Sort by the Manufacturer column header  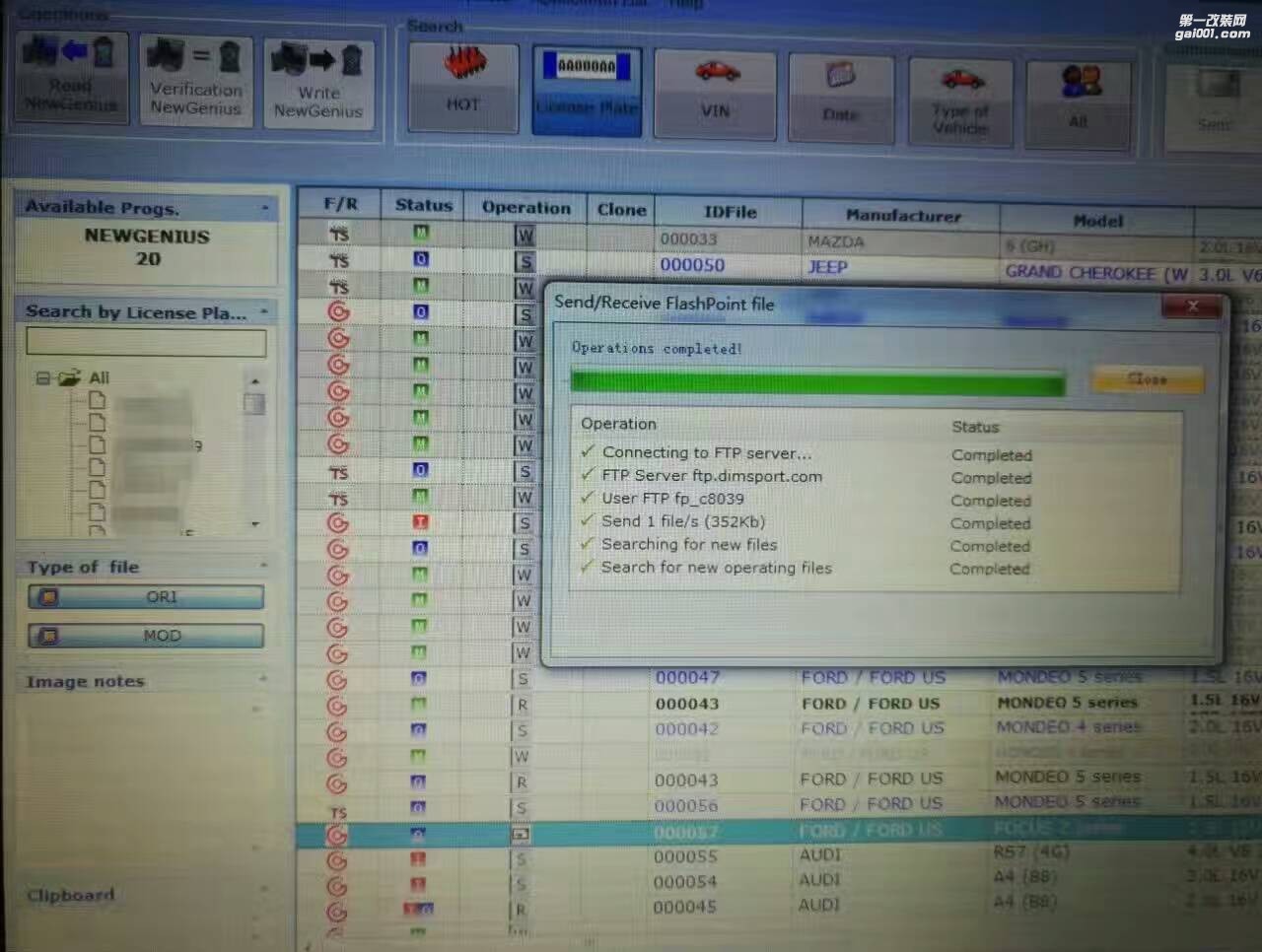point(901,215)
